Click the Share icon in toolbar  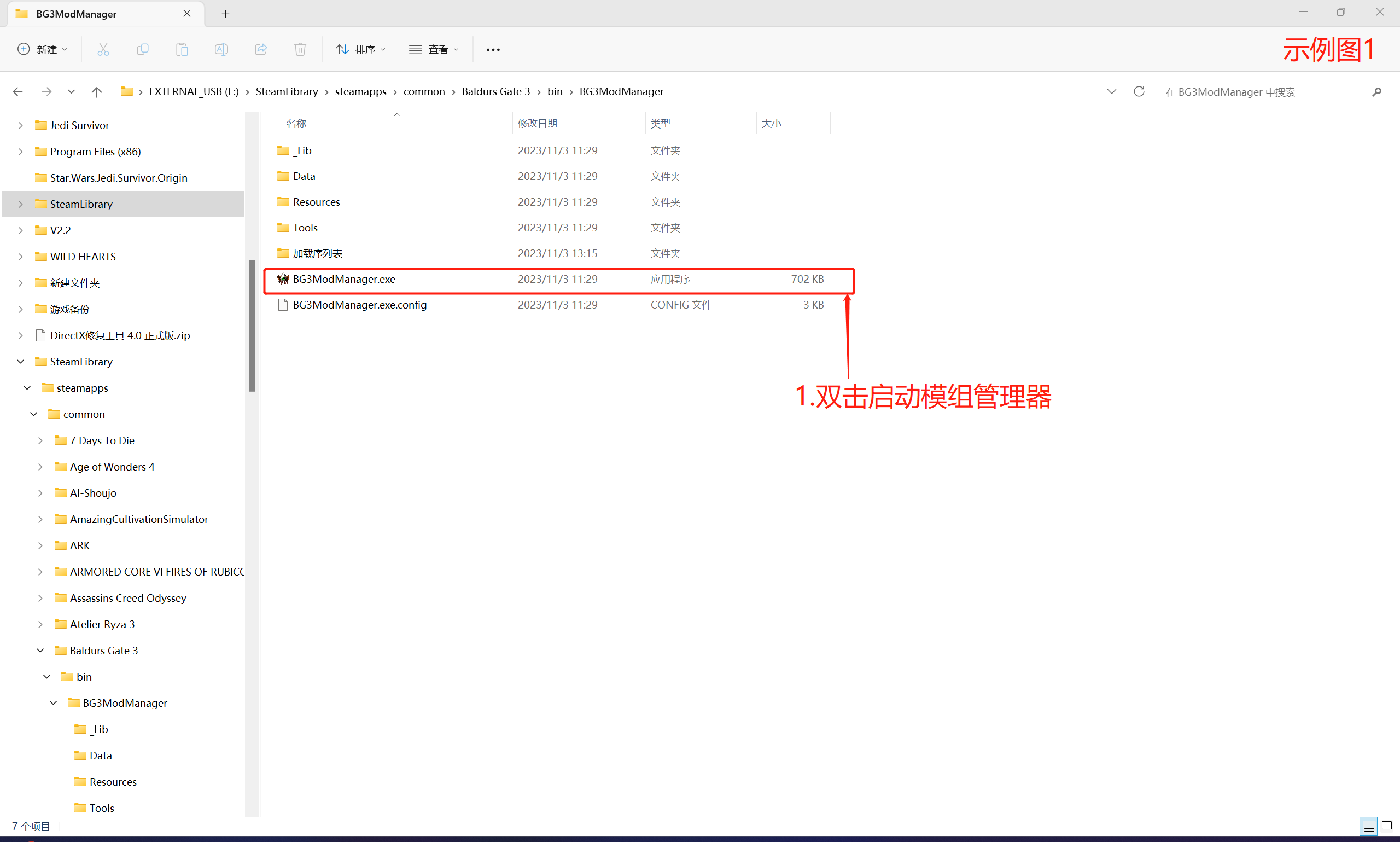tap(261, 49)
